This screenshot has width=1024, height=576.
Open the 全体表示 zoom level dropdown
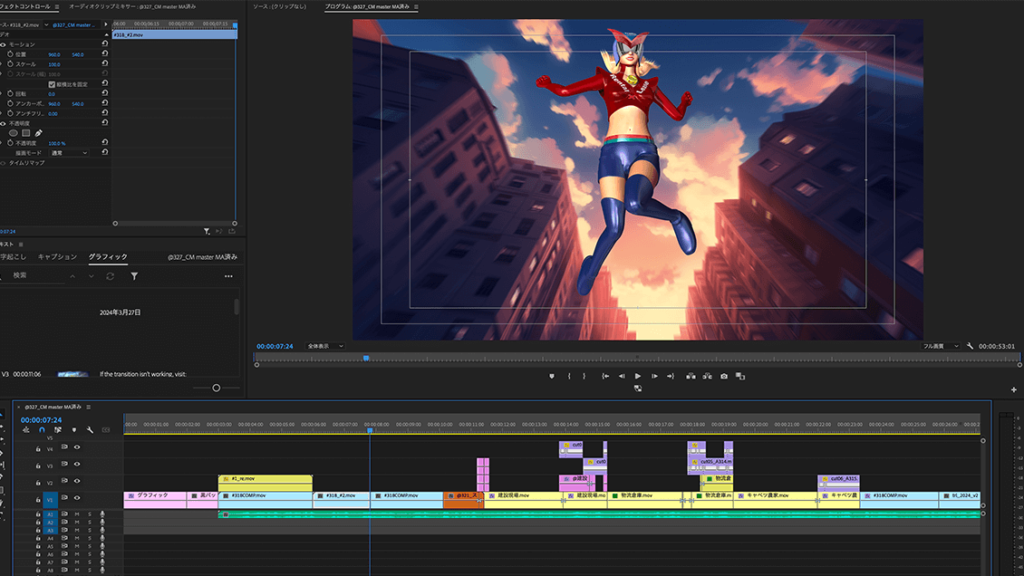pyautogui.click(x=326, y=346)
